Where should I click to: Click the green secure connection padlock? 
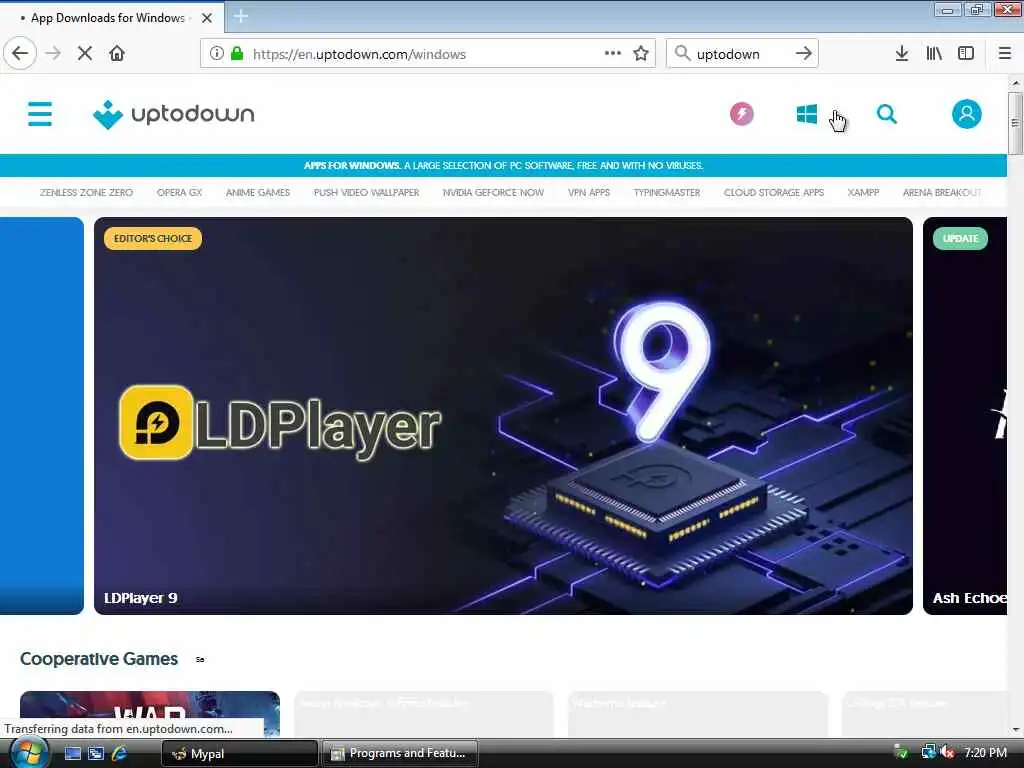pyautogui.click(x=237, y=54)
